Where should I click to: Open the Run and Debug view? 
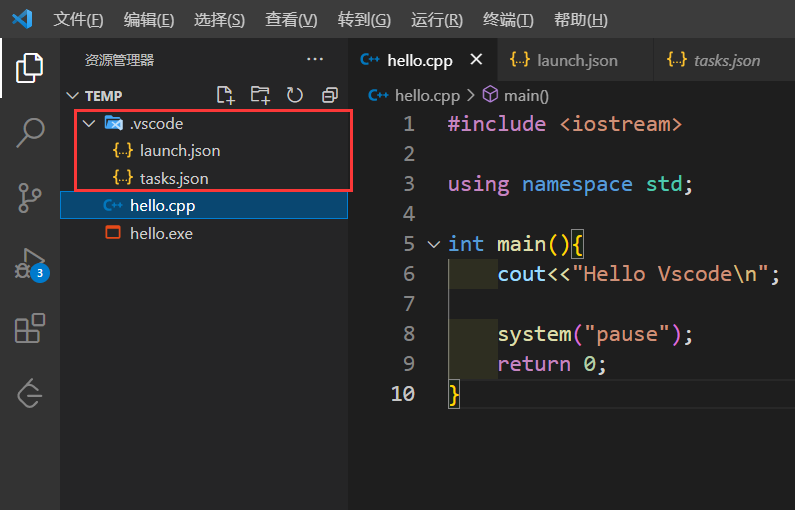tap(29, 264)
